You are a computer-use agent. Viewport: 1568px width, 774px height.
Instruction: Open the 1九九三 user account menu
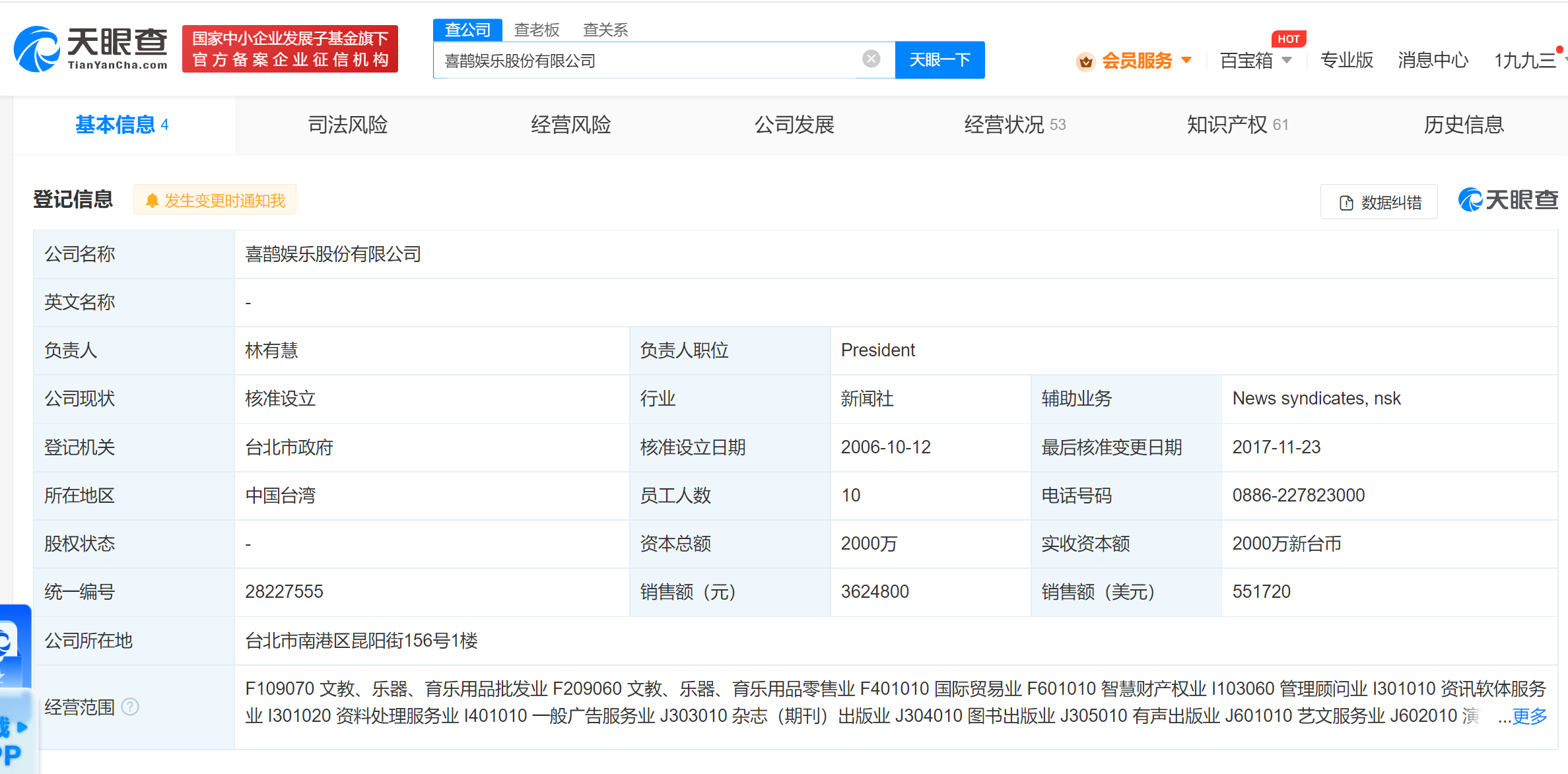(1525, 61)
